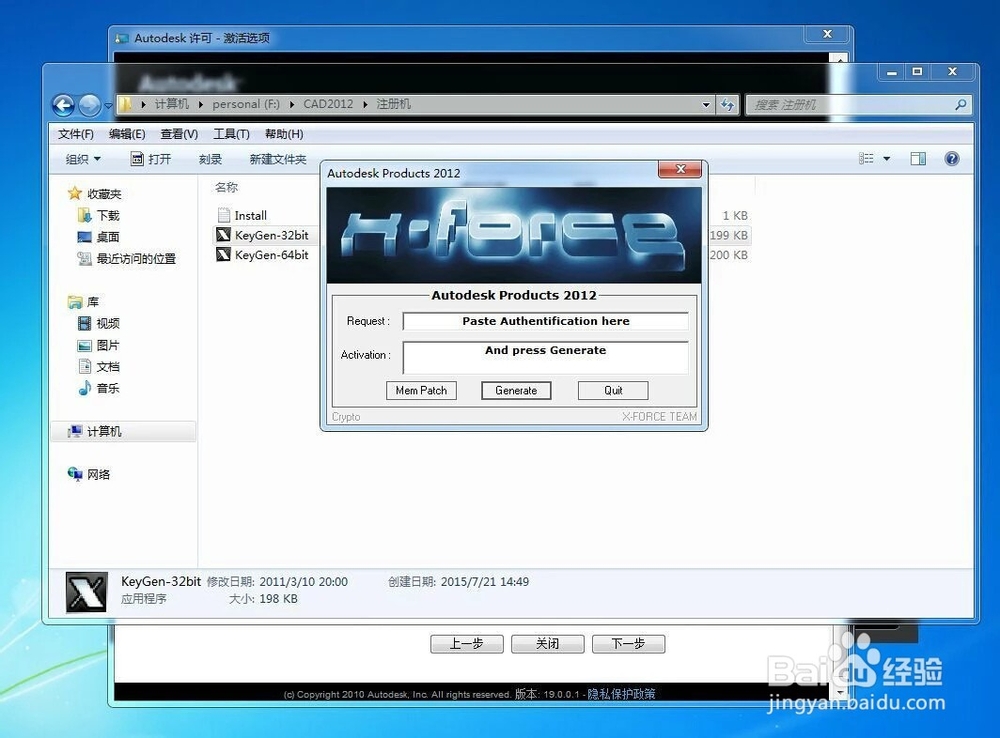Close the Autodesk Products 2012 dialog
Image resolution: width=1000 pixels, height=738 pixels.
coord(680,169)
